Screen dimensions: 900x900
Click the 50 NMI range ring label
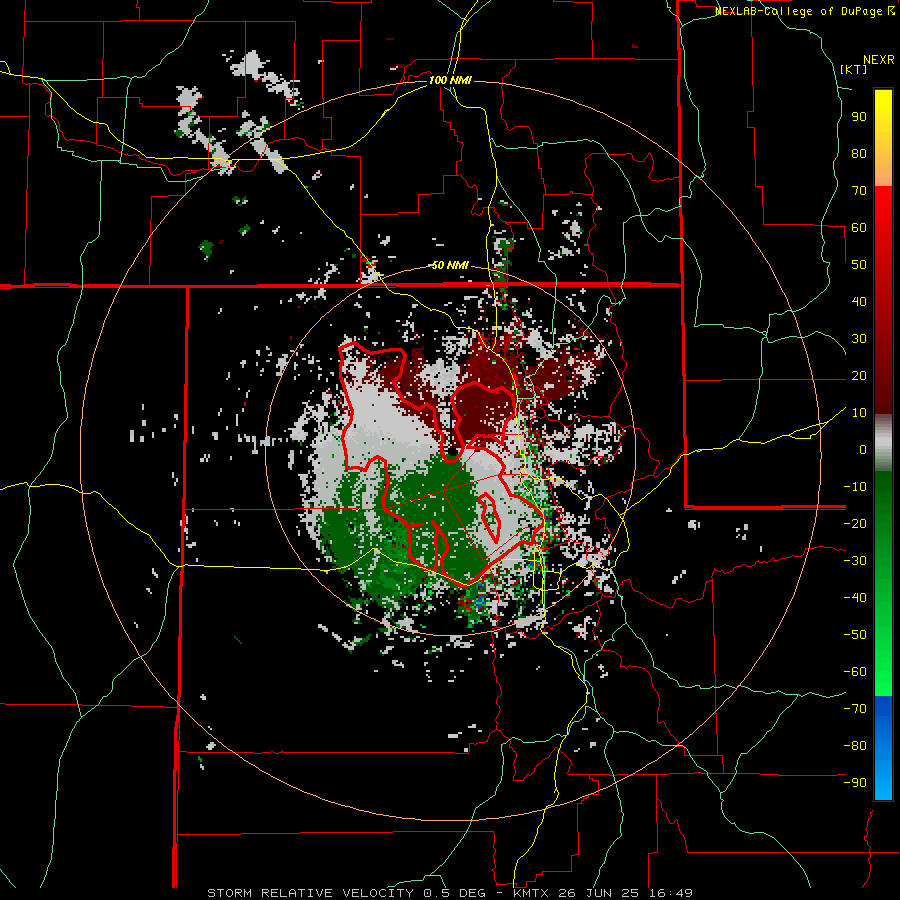(x=450, y=265)
